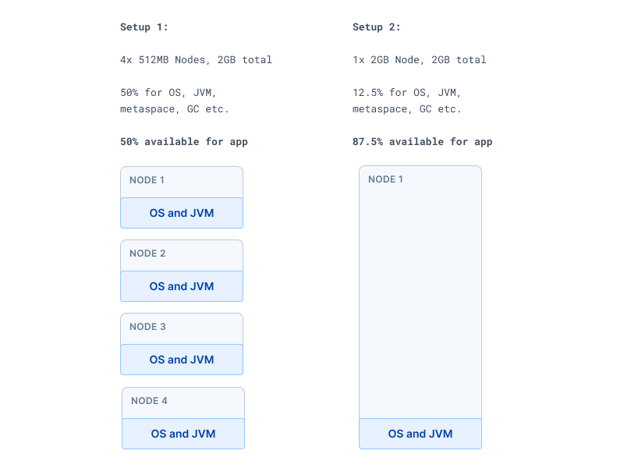Click OS and JVM block in Setup 2
Viewport: 624px width, 468px height.
click(x=420, y=433)
